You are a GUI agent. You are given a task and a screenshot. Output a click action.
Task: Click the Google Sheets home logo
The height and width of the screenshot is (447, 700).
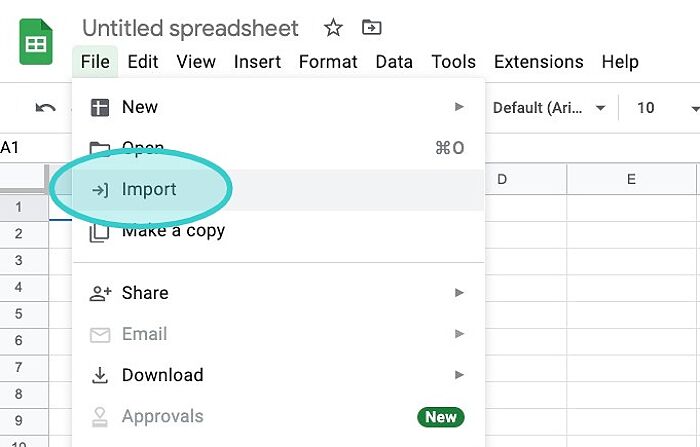(36, 42)
